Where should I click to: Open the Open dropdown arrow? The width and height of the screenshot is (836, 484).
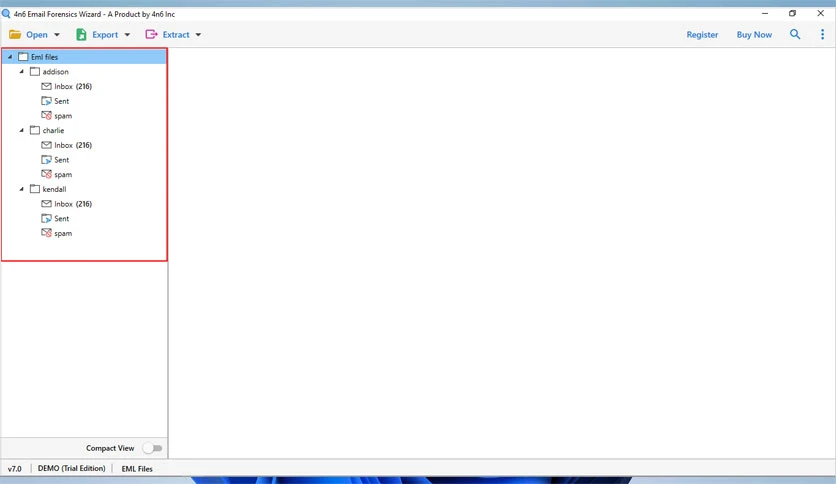[x=57, y=35]
